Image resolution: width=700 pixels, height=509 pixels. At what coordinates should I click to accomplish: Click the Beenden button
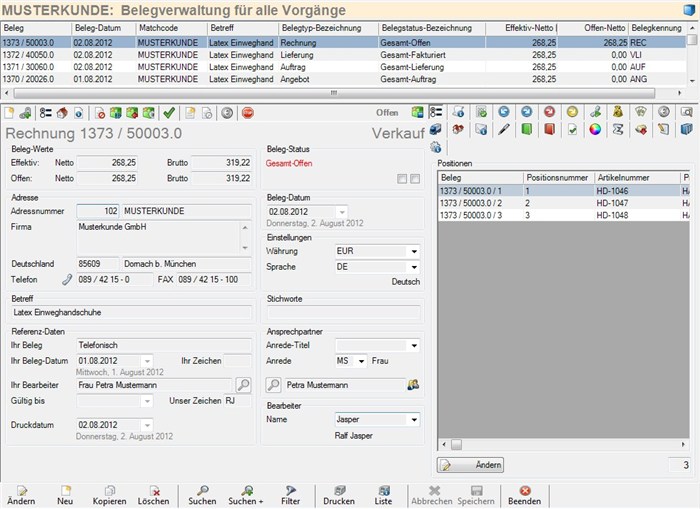pos(525,496)
